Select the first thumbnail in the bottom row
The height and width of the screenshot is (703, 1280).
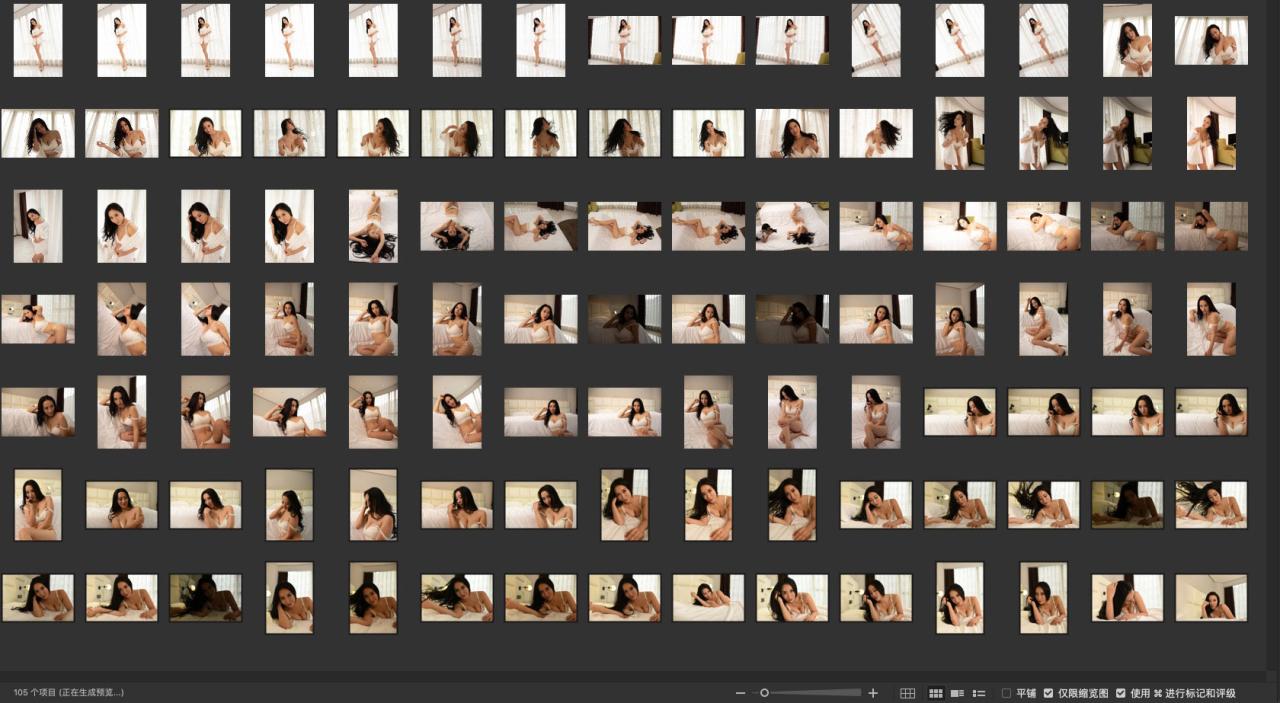[x=38, y=598]
